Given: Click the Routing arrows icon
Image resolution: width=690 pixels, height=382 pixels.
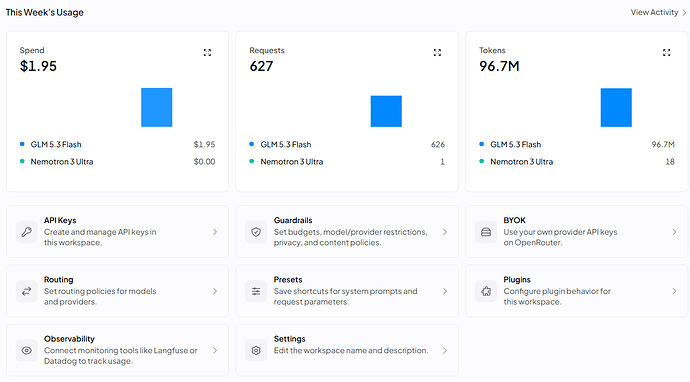Looking at the screenshot, I should pyautogui.click(x=27, y=291).
